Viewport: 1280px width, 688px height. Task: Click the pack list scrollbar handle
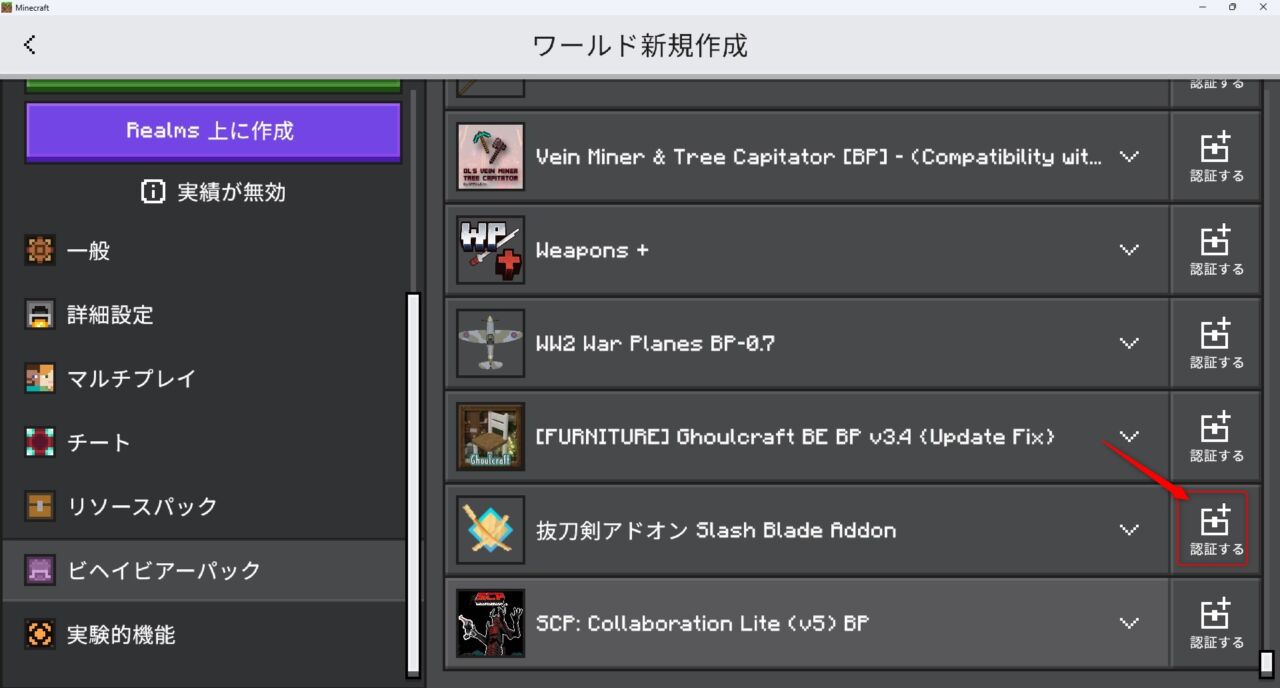1266,664
